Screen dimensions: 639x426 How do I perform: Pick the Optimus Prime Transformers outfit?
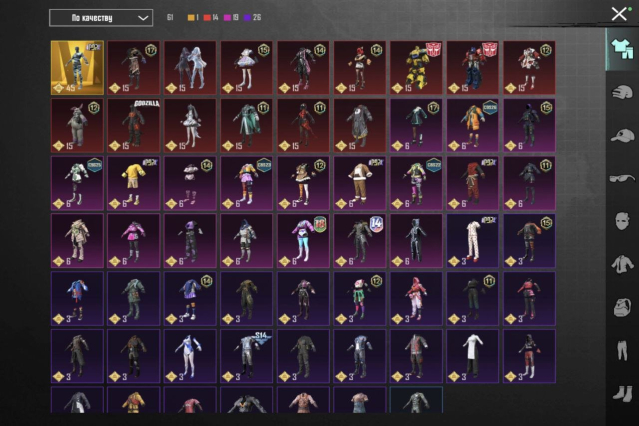click(x=472, y=67)
